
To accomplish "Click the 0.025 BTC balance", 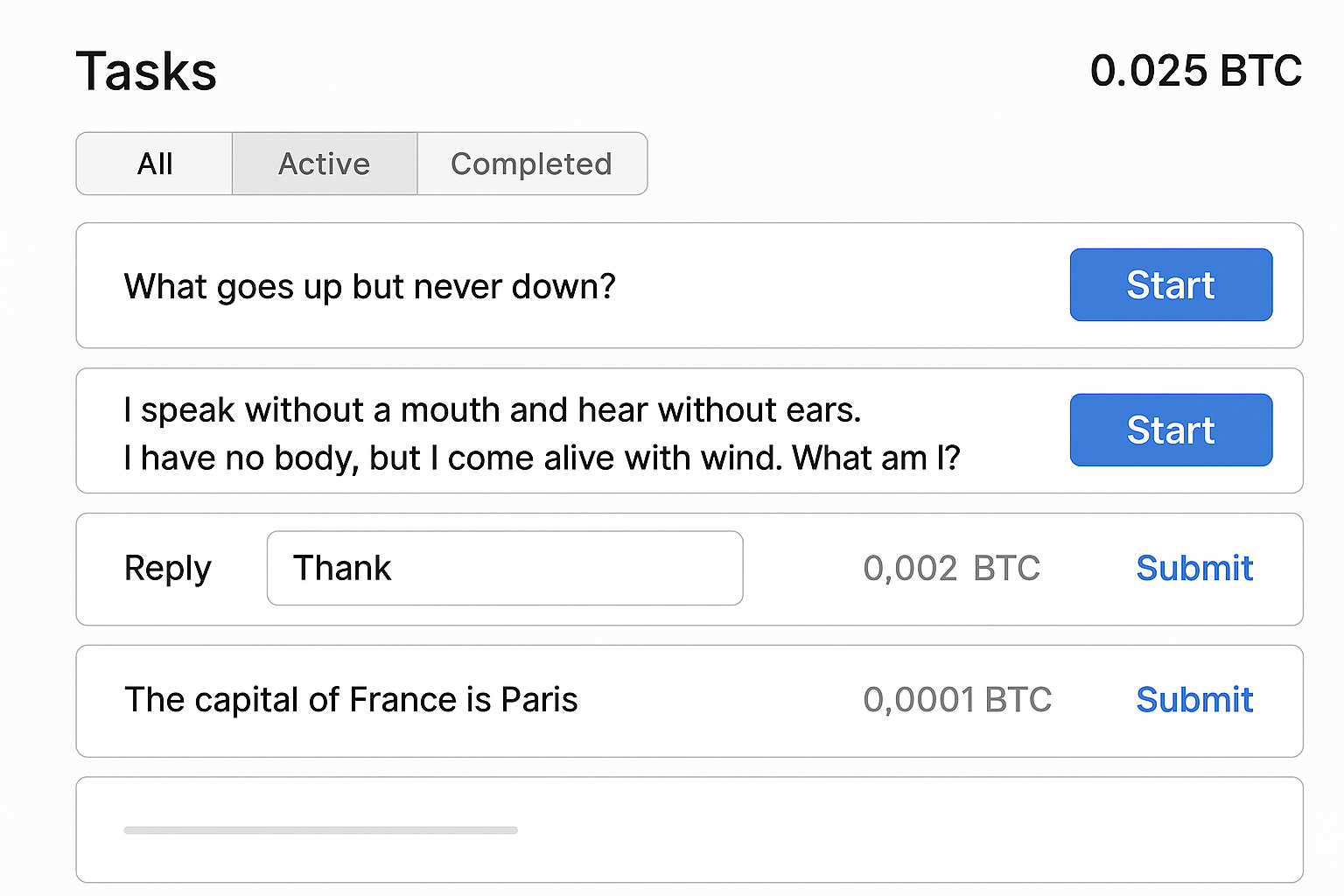I will (1196, 71).
